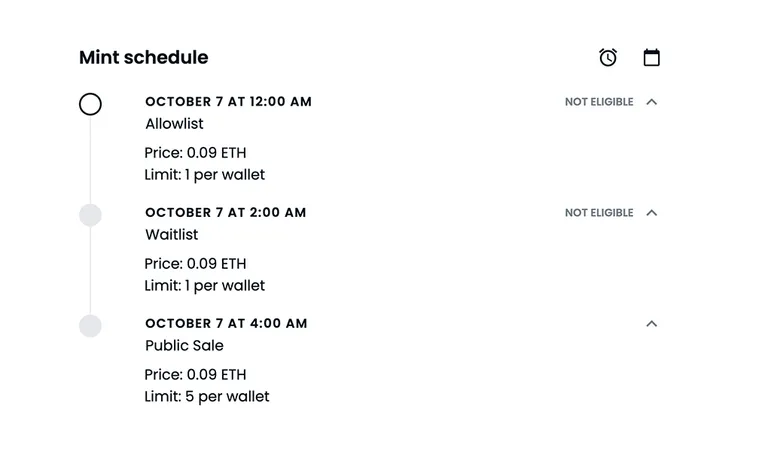Click the Waitlist stage name
The image size is (768, 452).
coord(171,235)
